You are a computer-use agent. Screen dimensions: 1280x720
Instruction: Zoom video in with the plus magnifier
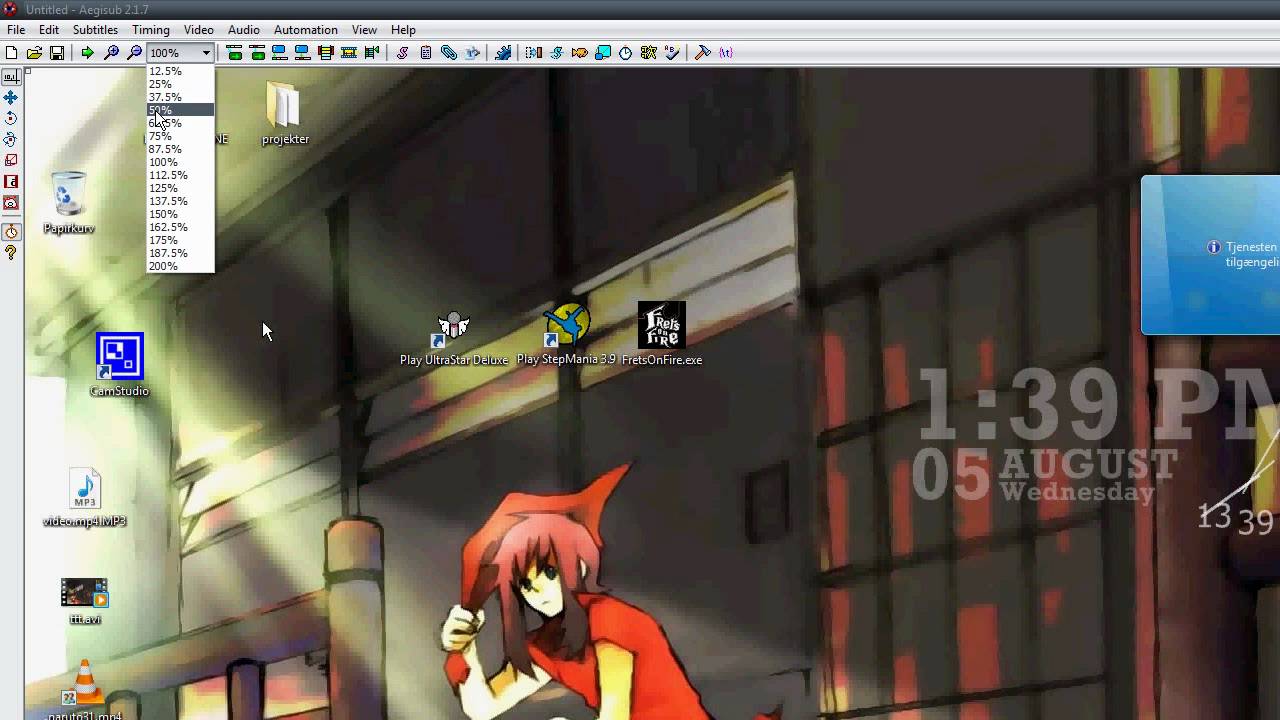tap(111, 53)
